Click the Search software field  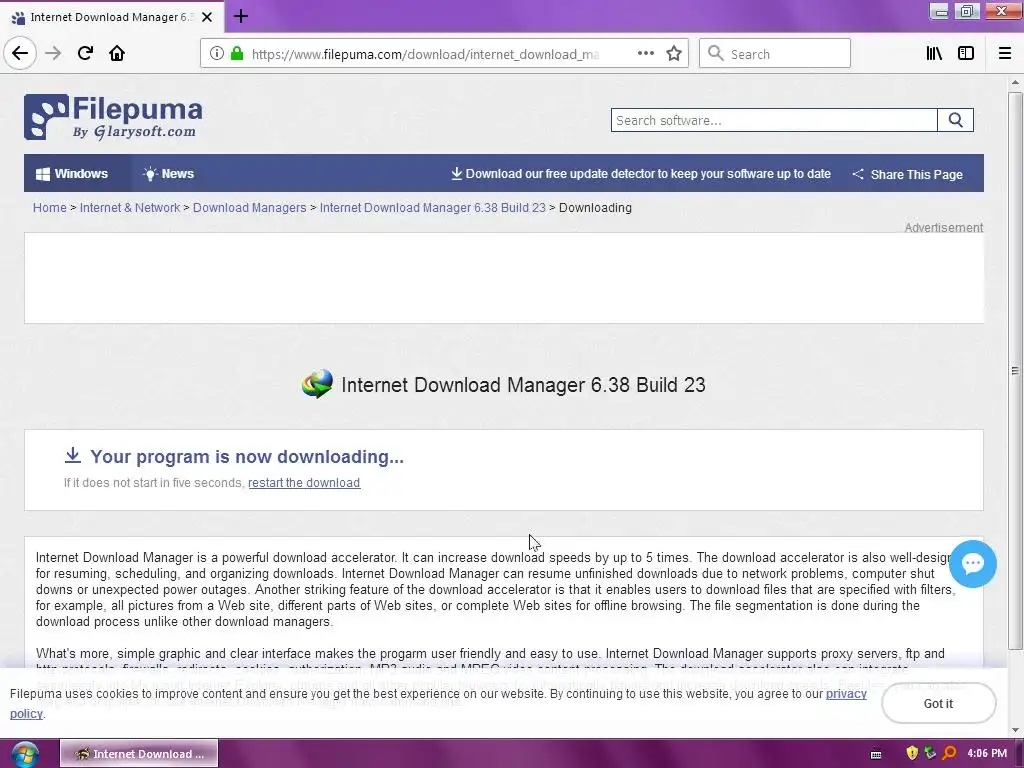click(774, 120)
